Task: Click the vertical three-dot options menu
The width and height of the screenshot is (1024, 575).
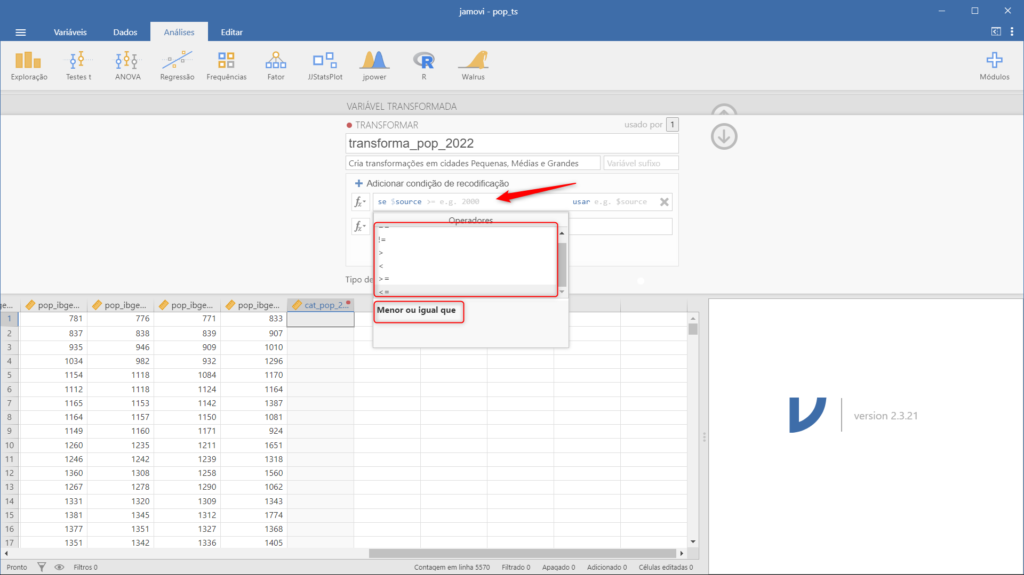Action: coord(1012,31)
